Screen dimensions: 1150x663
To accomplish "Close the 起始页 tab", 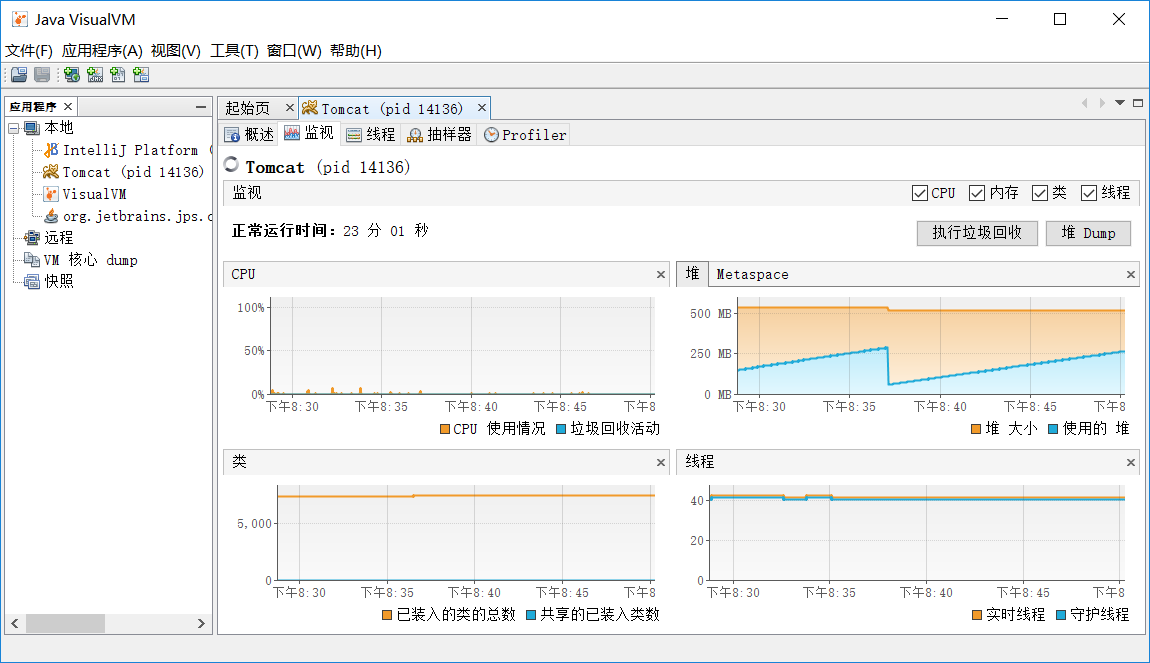I will (x=289, y=108).
